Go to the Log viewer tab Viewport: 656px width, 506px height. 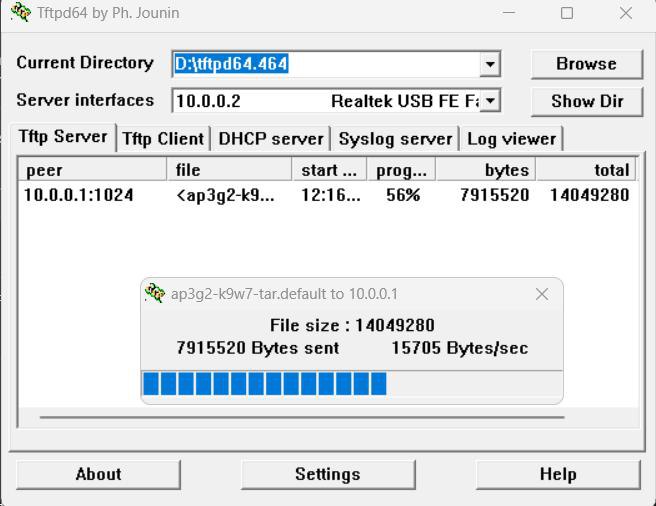click(511, 139)
